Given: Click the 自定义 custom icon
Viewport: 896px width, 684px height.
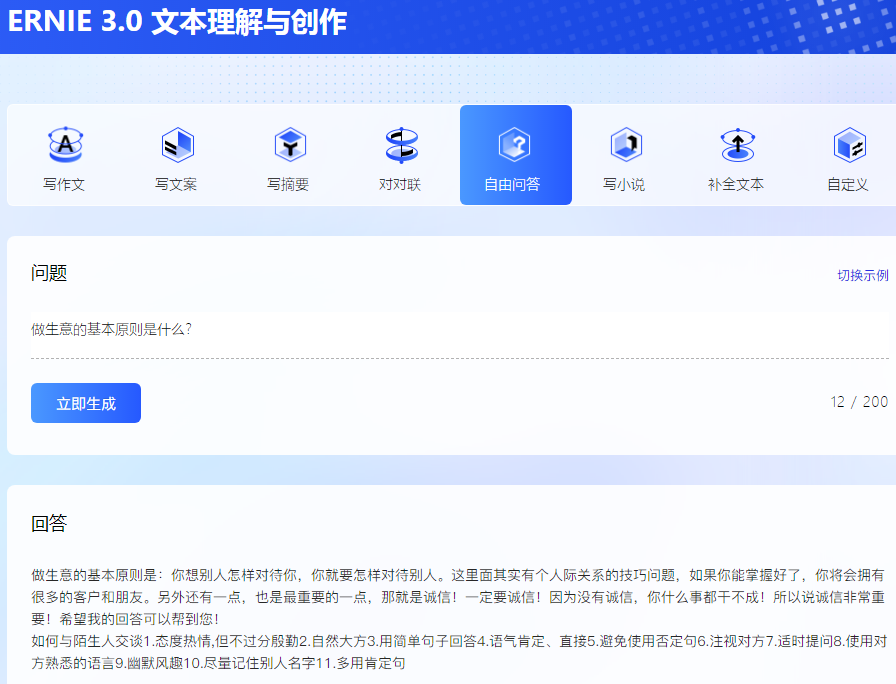Looking at the screenshot, I should point(850,145).
